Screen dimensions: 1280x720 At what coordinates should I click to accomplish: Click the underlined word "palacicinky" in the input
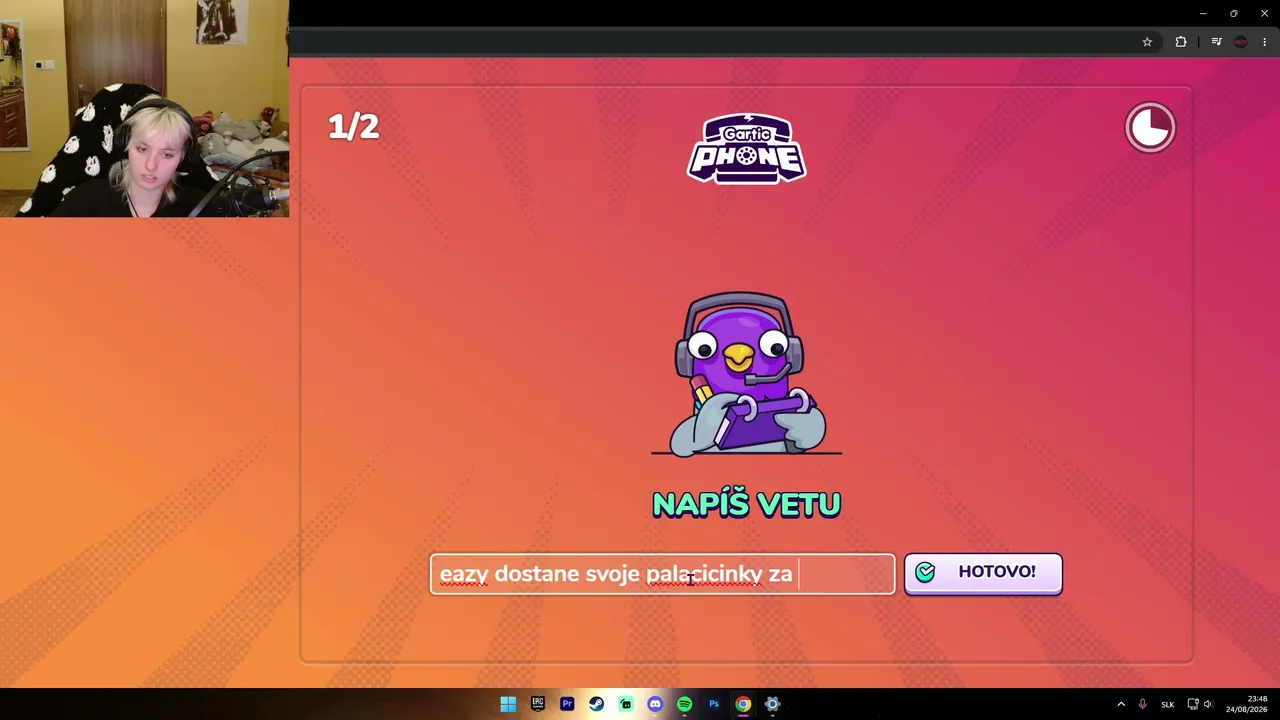705,574
